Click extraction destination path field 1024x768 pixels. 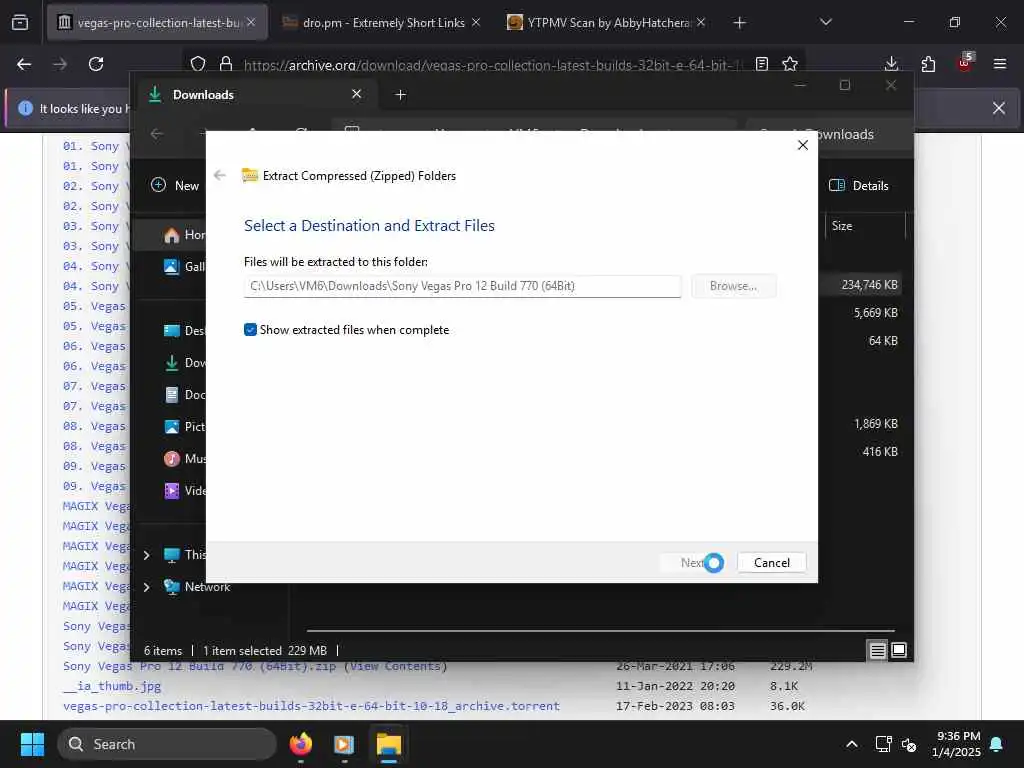(462, 286)
